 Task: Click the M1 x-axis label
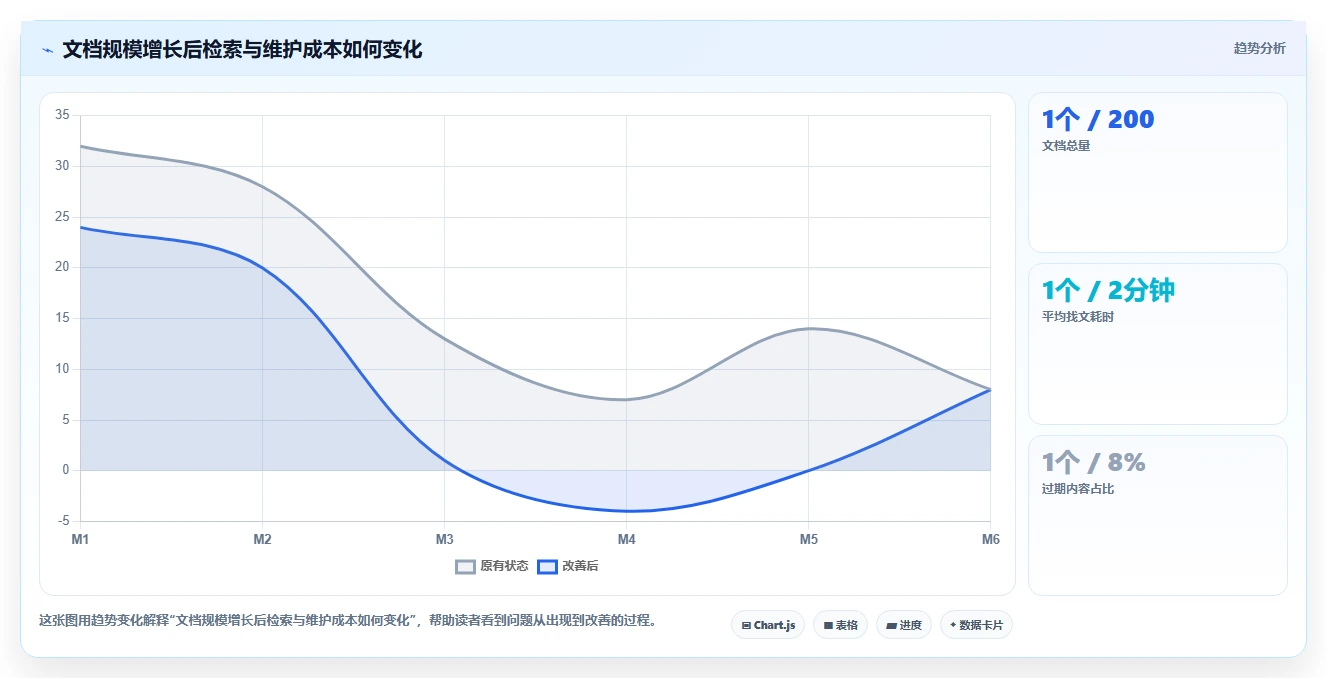click(80, 539)
